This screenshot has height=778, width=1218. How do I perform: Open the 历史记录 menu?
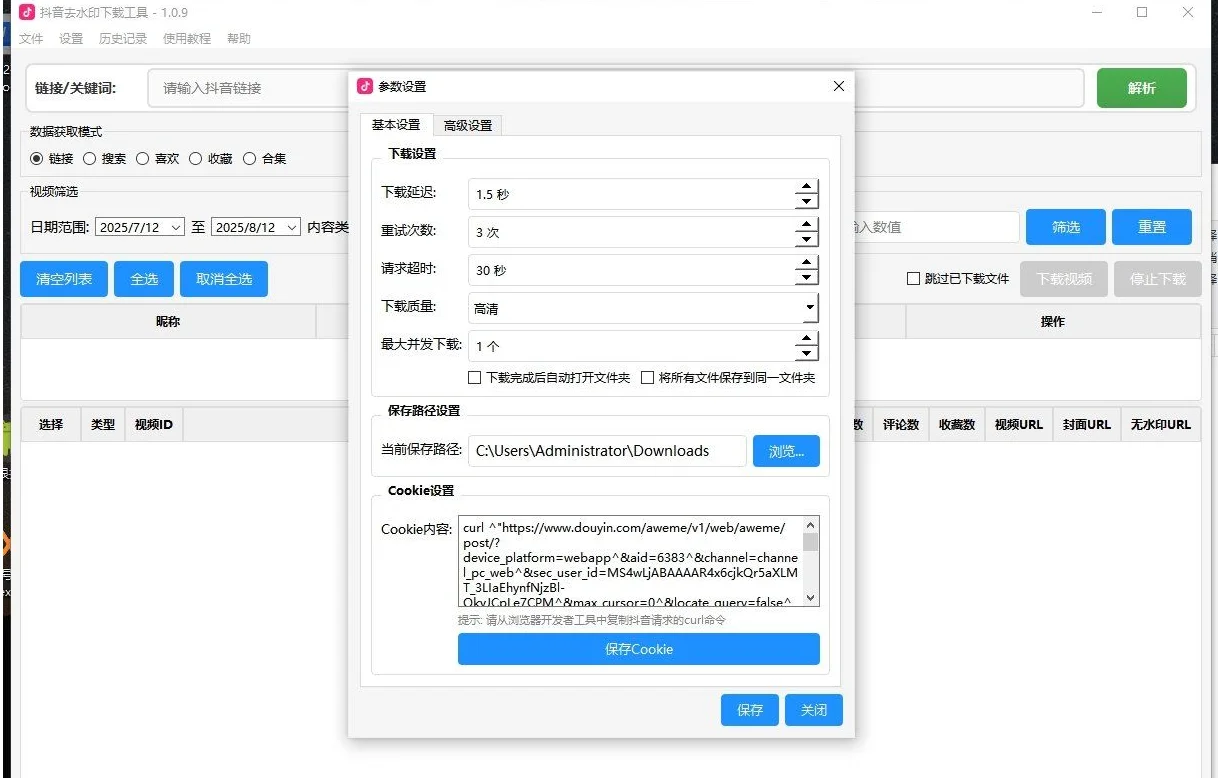click(123, 39)
